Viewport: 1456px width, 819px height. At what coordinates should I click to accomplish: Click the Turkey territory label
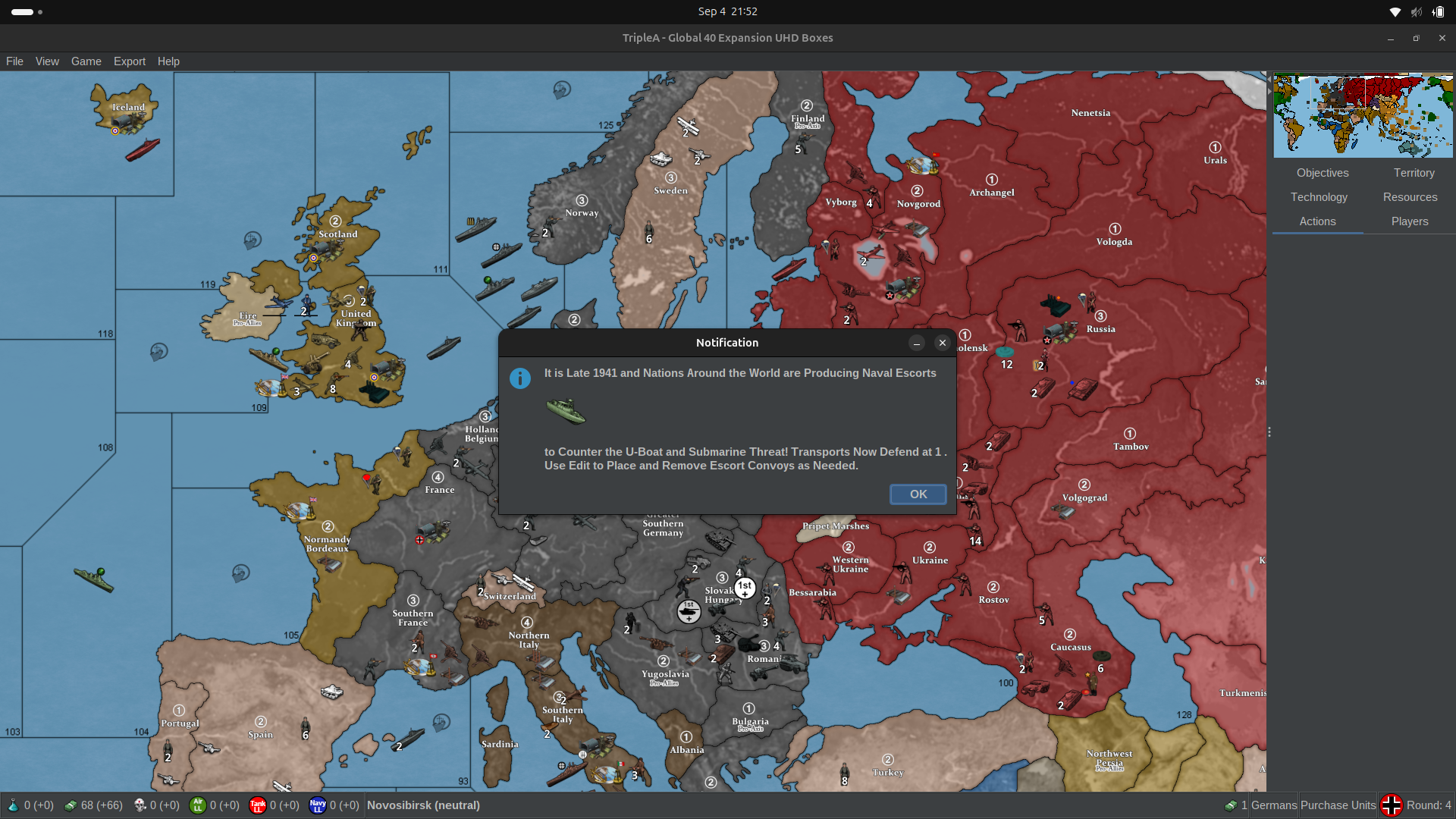point(887,773)
